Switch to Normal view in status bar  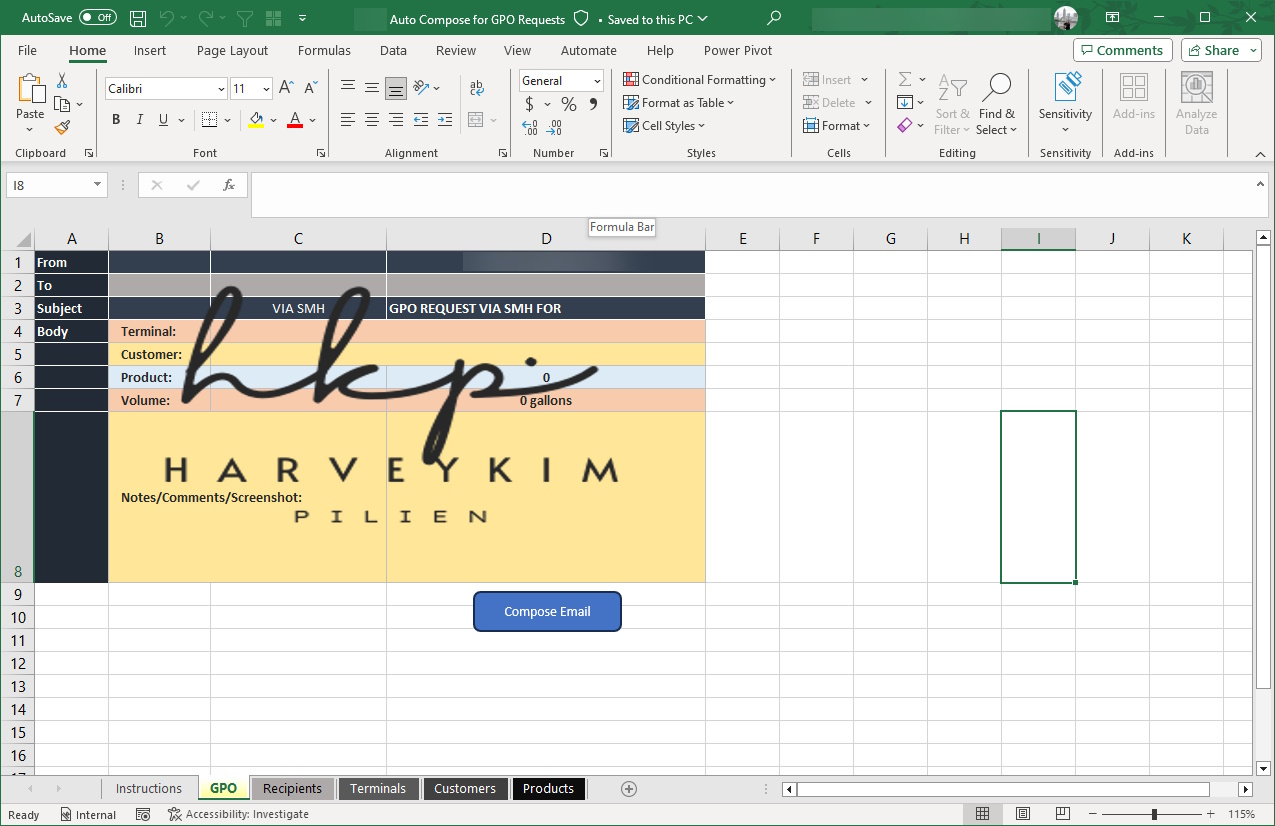tap(983, 814)
